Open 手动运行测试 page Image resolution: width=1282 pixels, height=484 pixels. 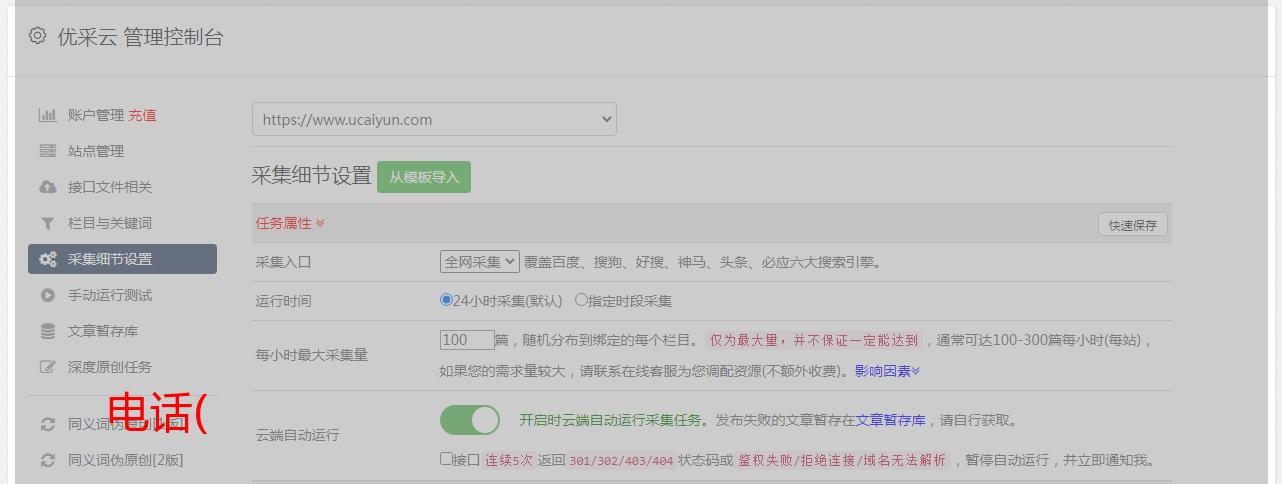click(x=110, y=295)
